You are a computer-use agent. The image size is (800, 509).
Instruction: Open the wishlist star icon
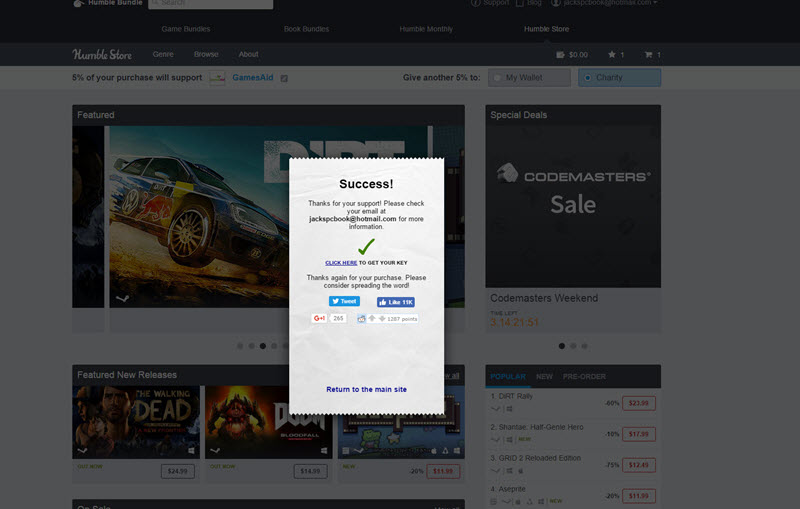point(612,55)
